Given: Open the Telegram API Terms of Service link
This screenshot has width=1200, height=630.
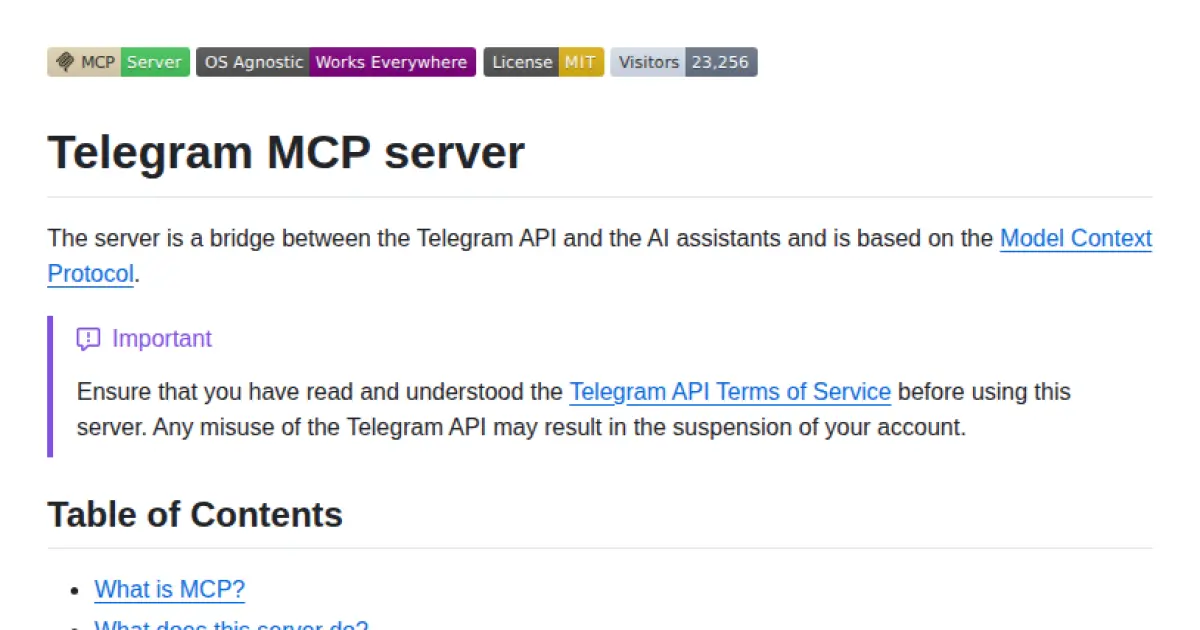Looking at the screenshot, I should [x=729, y=391].
